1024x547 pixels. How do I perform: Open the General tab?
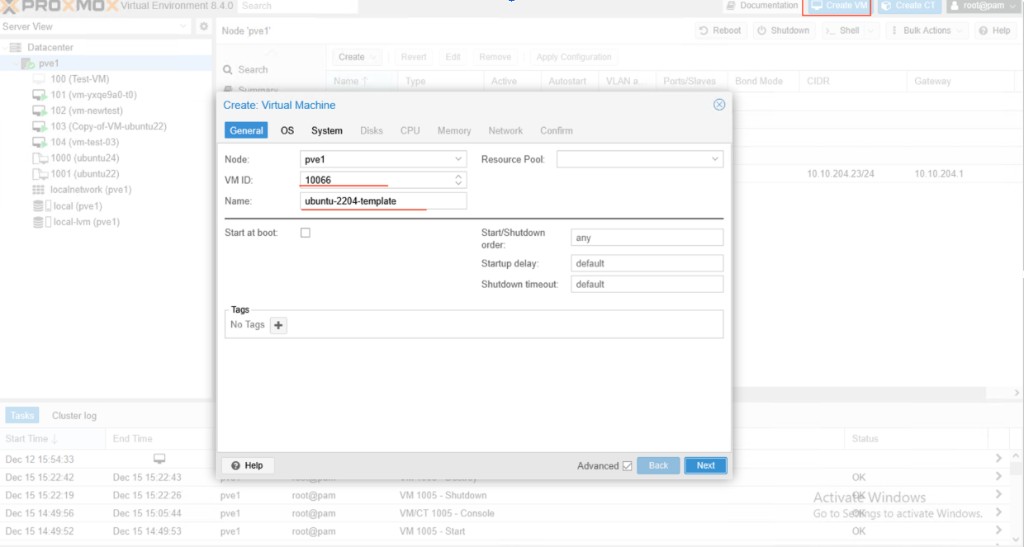pyautogui.click(x=246, y=131)
